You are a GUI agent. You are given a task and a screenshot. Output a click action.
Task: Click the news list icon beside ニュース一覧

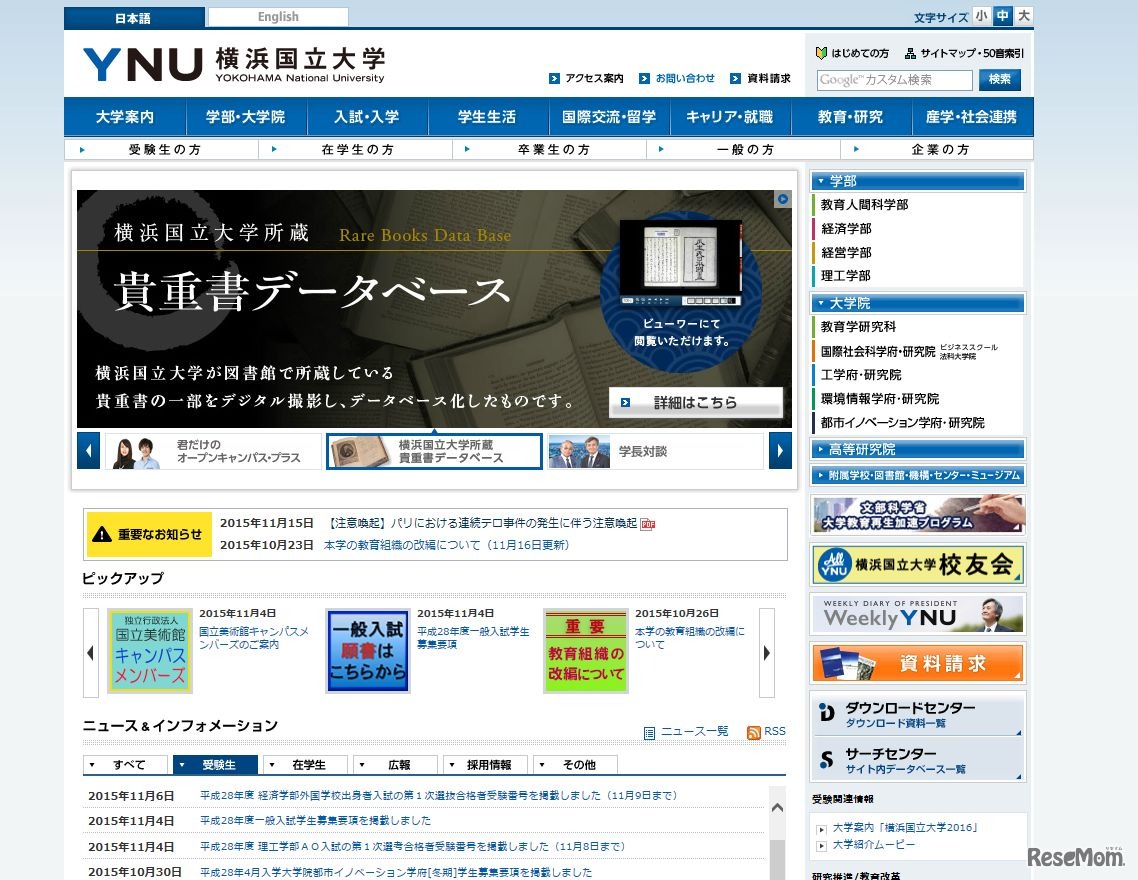(650, 733)
